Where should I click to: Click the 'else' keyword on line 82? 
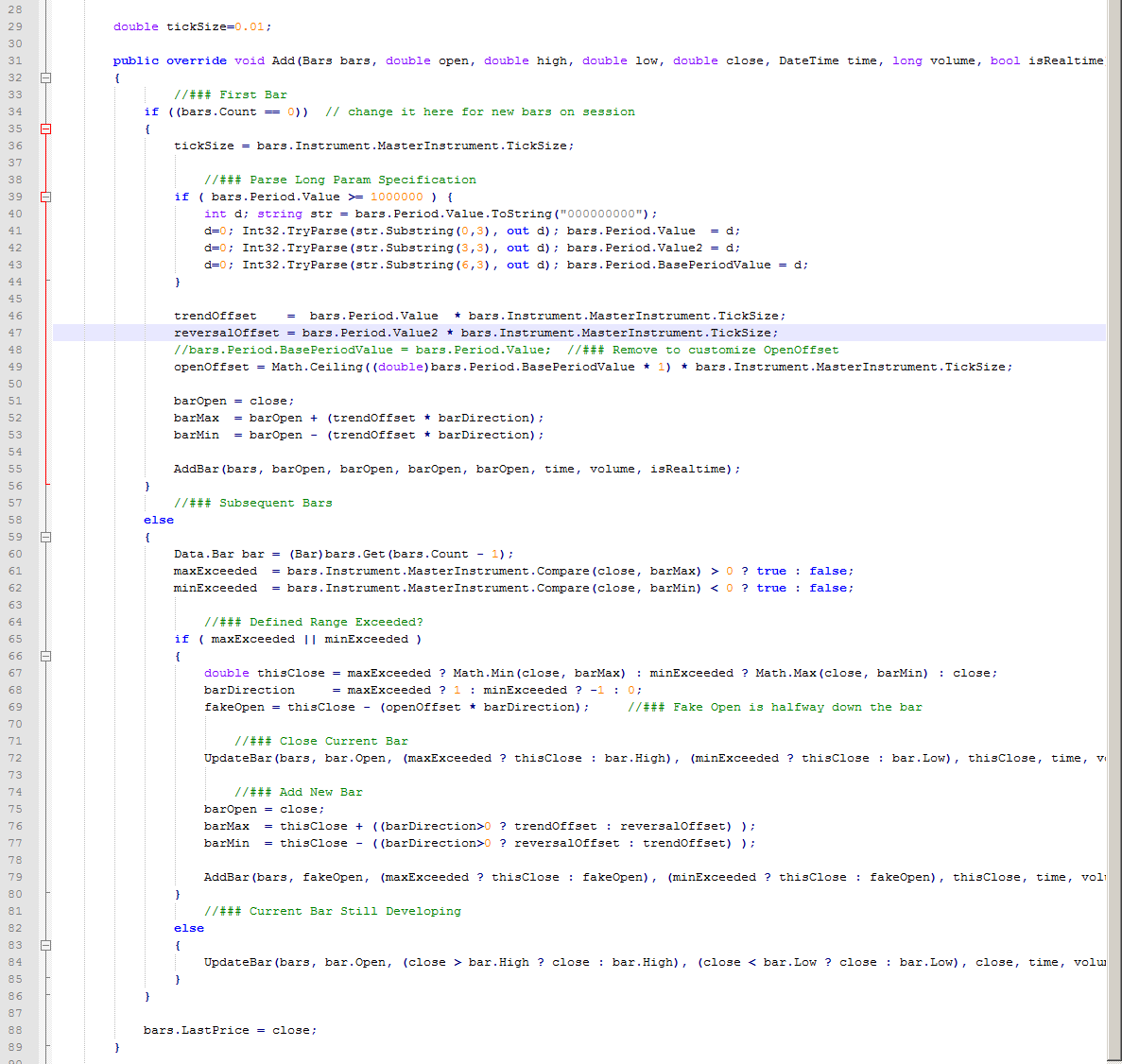[x=189, y=928]
